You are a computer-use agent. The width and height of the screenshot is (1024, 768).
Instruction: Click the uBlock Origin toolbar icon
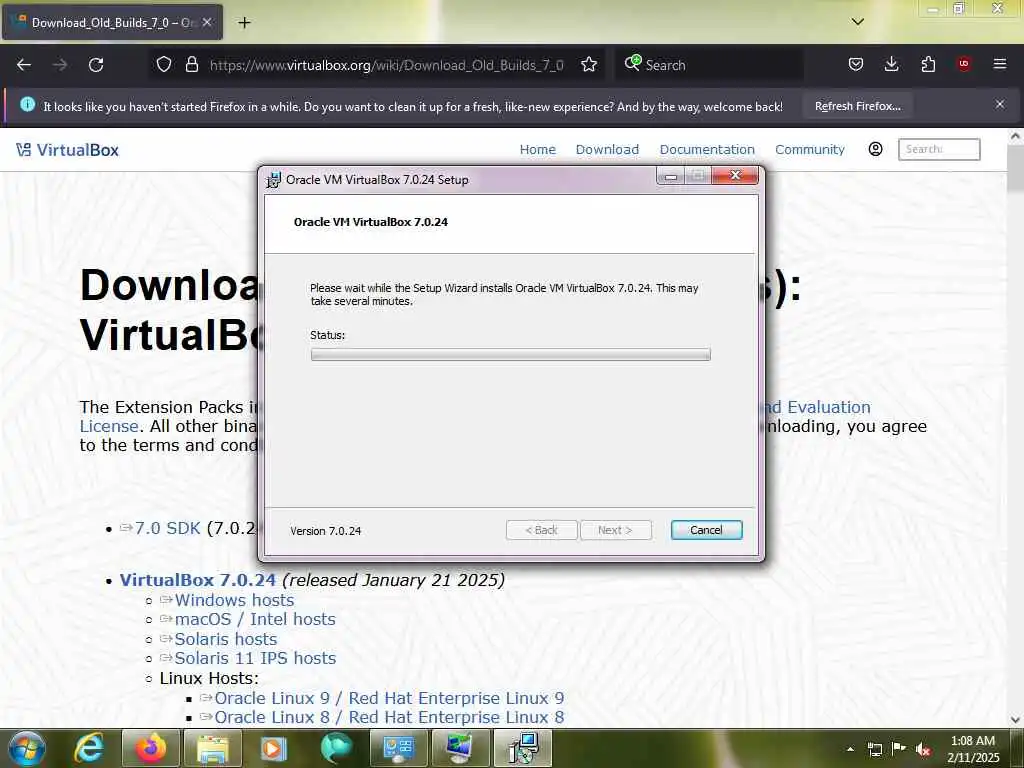(x=964, y=64)
